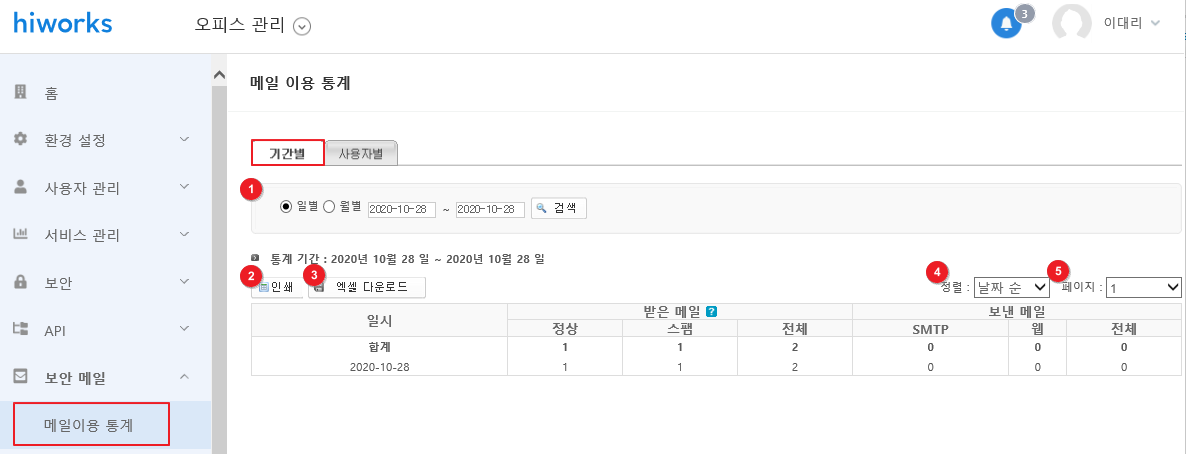Open the 페이지 dropdown
The height and width of the screenshot is (454, 1186).
[1144, 287]
